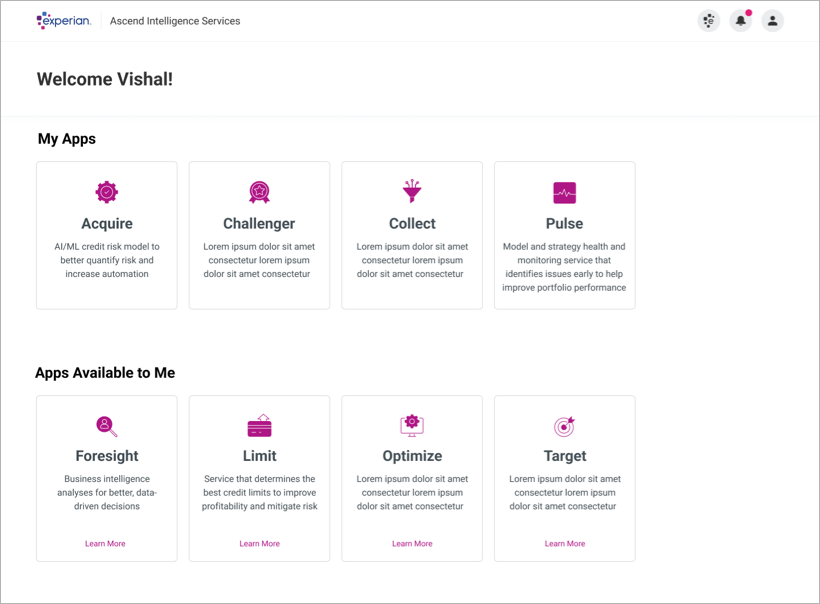Open the user profile icon
This screenshot has width=820, height=604.
(773, 20)
